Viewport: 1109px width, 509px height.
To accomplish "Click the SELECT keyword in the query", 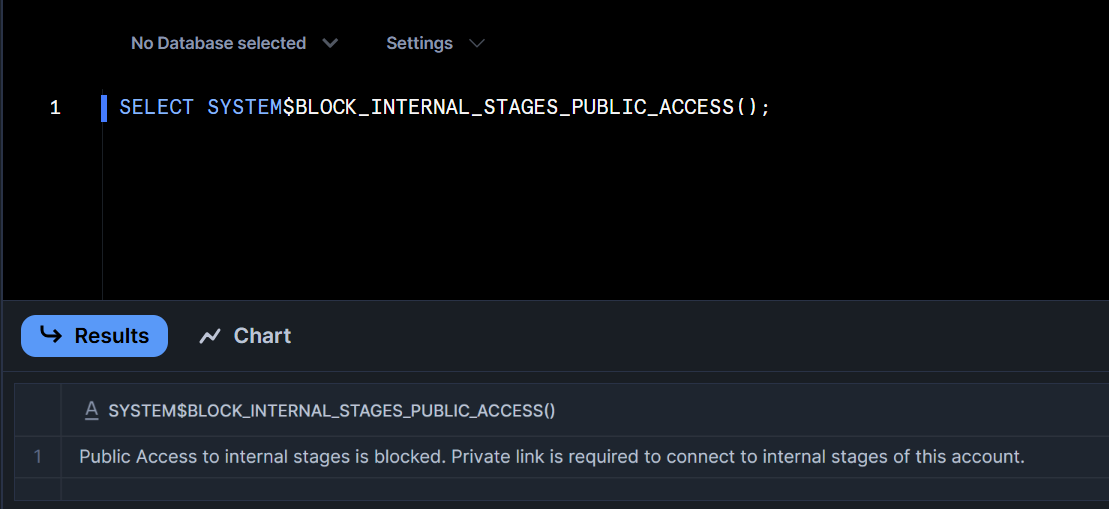I will coord(156,107).
